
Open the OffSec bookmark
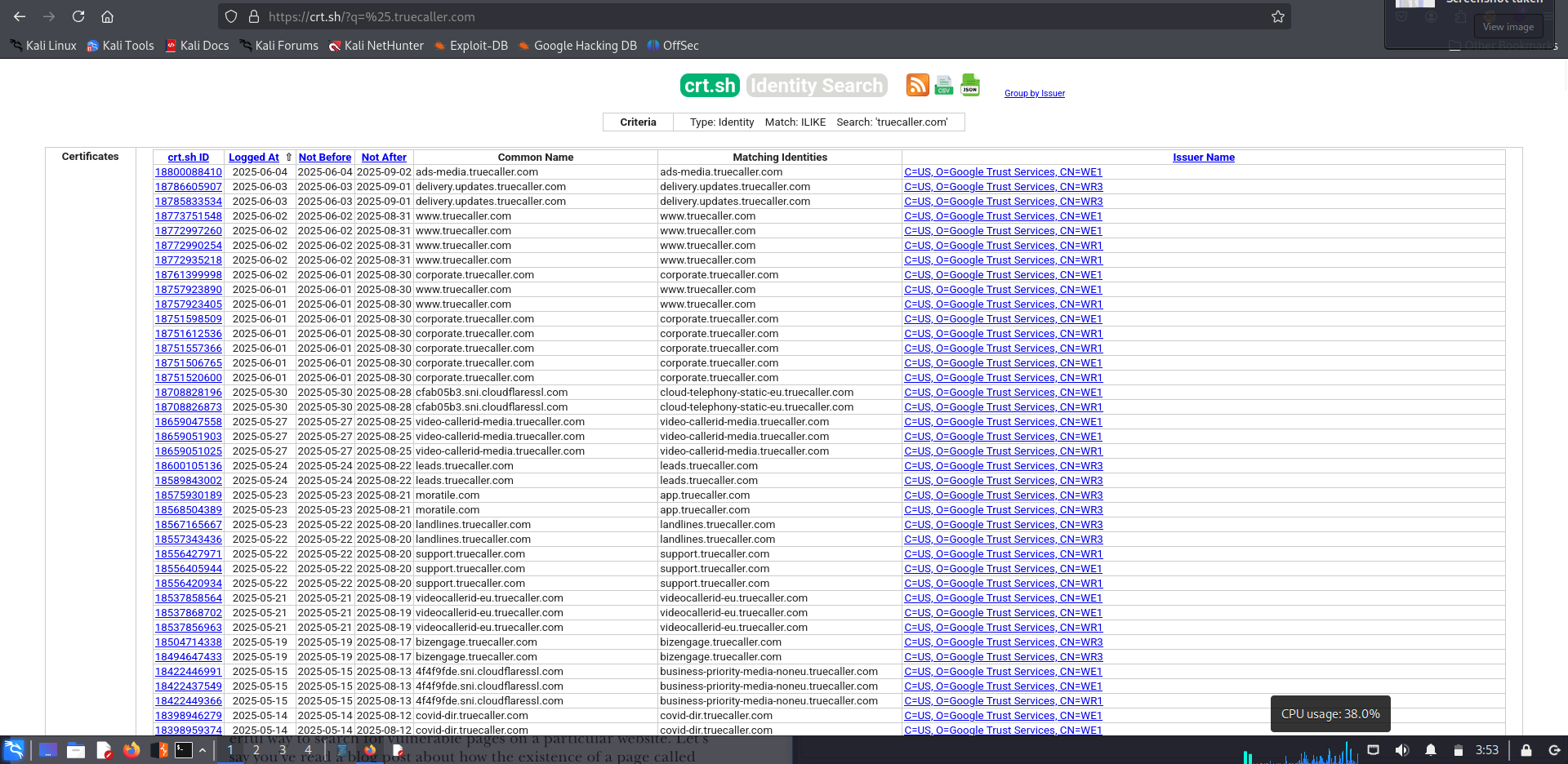click(x=673, y=46)
